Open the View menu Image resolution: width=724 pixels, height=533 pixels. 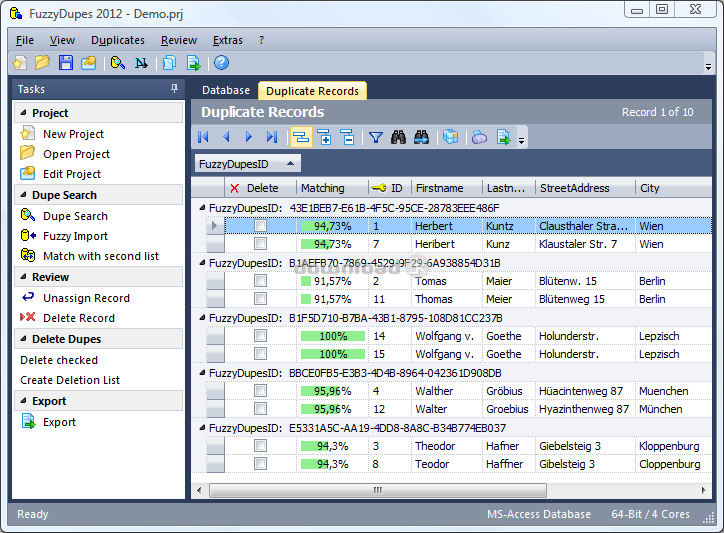[x=62, y=40]
